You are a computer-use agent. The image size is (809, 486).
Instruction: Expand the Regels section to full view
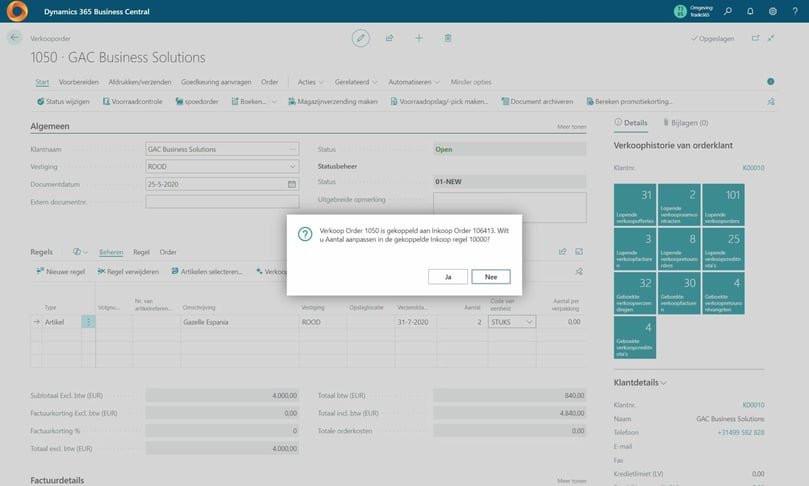coord(579,252)
